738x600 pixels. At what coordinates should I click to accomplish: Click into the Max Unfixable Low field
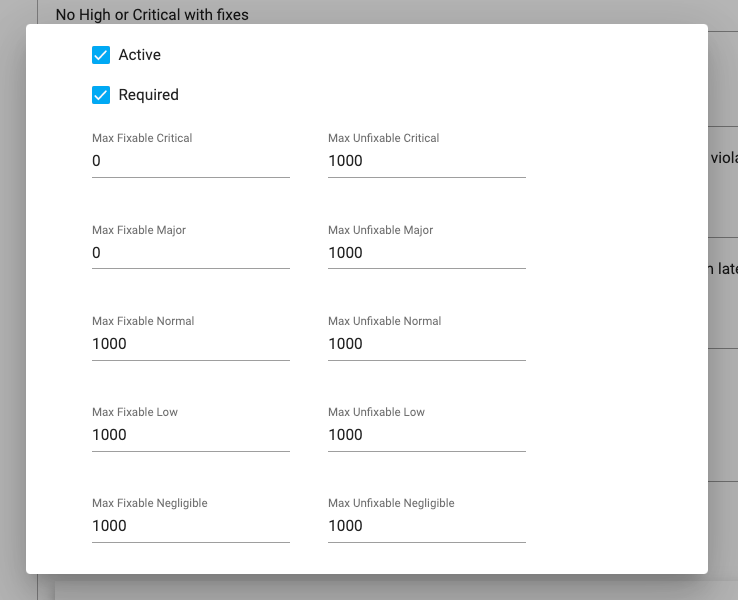(x=426, y=435)
